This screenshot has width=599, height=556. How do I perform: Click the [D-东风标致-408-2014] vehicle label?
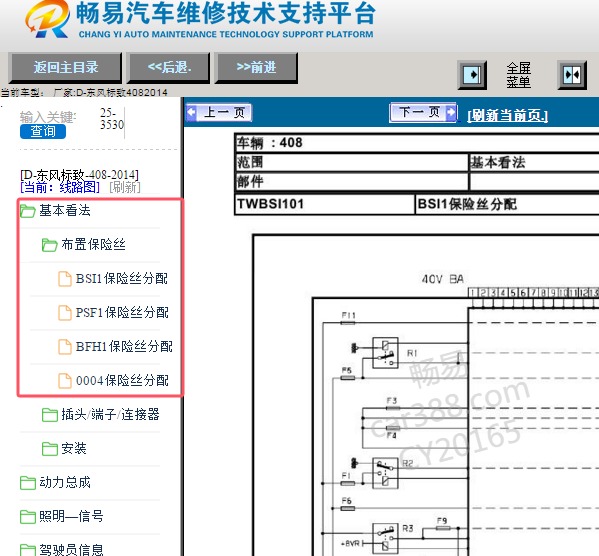[x=79, y=175]
